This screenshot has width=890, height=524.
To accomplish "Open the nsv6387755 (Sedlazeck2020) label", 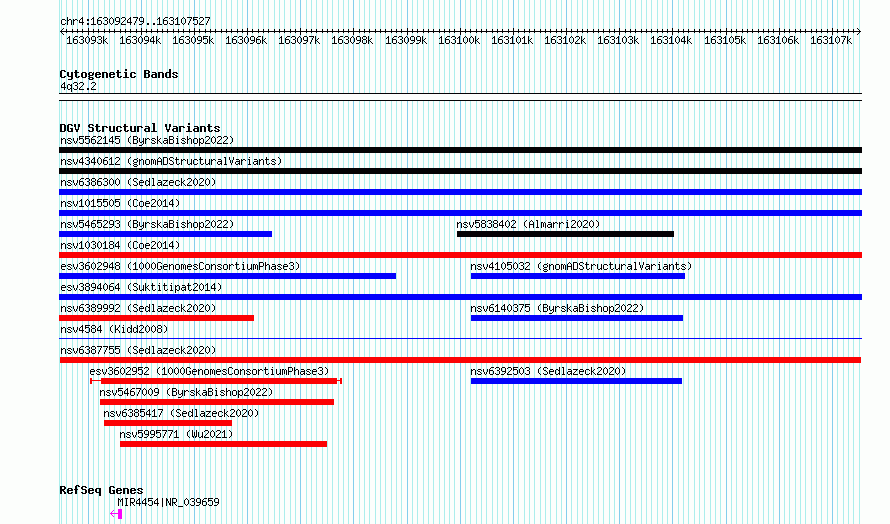I will 138,350.
